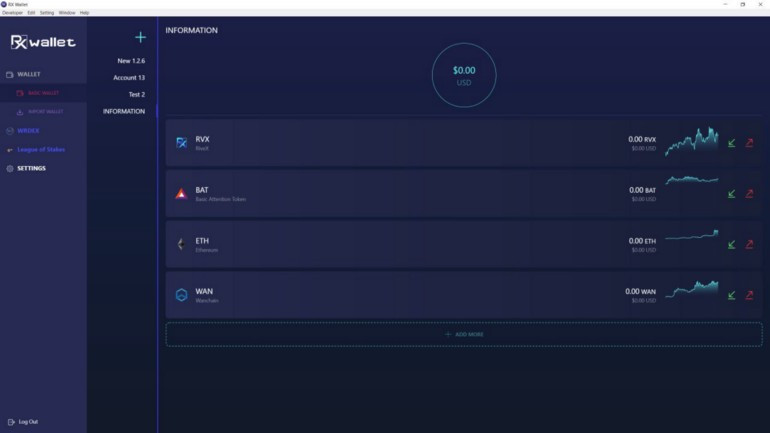Send ETH with the red arrow
Viewport: 770px width, 433px height.
(x=749, y=244)
